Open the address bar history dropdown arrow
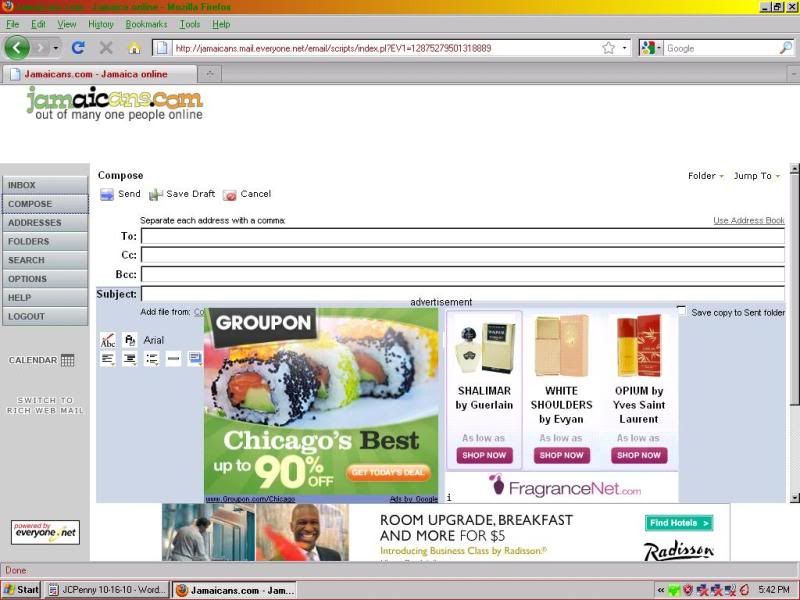The image size is (800, 600). click(624, 48)
